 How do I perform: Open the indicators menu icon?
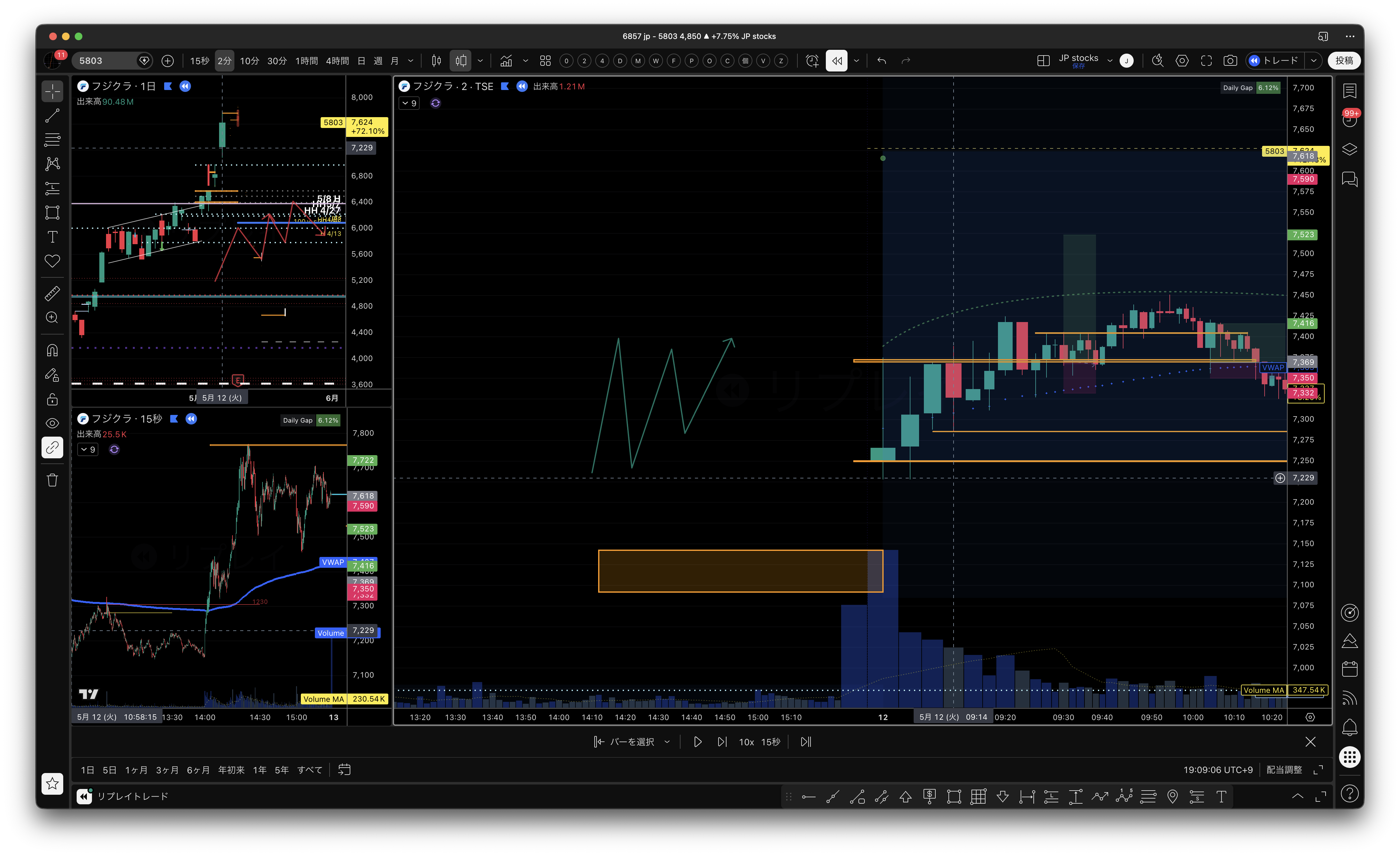(x=506, y=61)
